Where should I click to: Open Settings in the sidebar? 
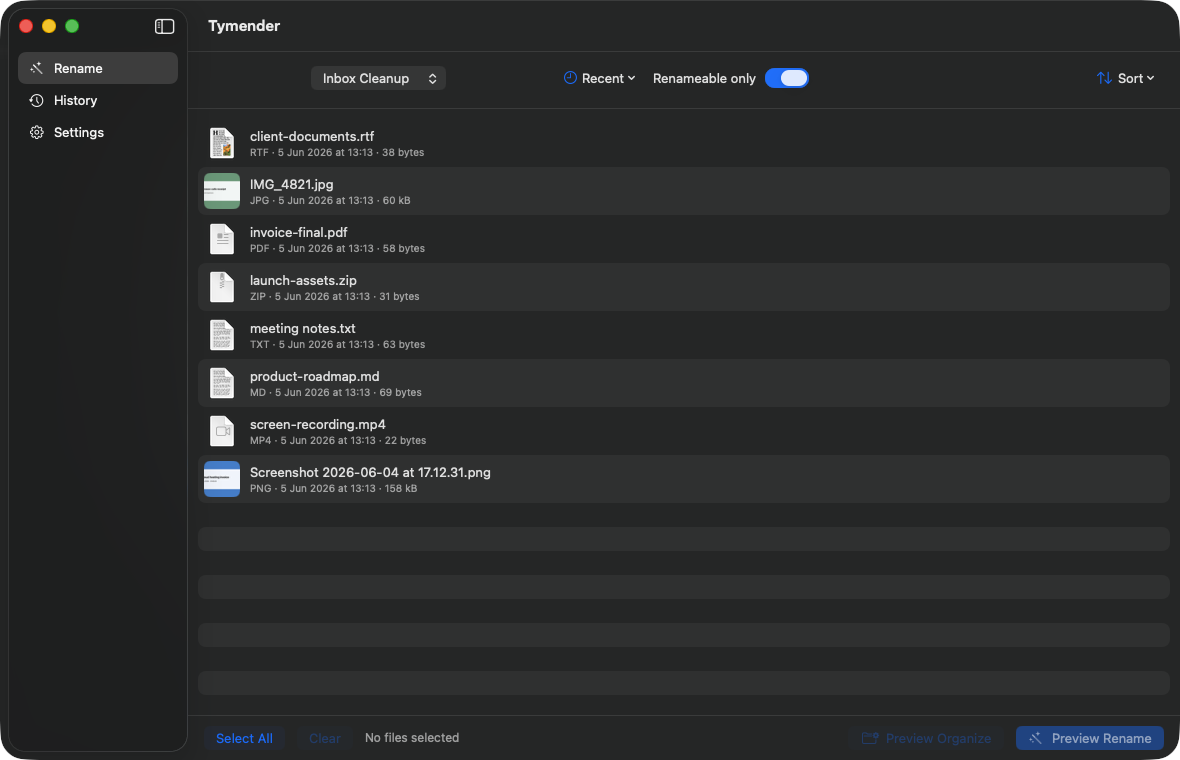(x=98, y=132)
